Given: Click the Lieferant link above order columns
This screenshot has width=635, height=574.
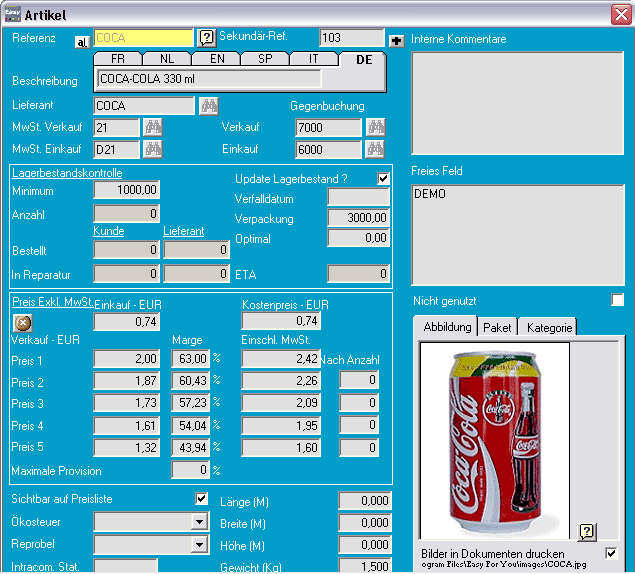Looking at the screenshot, I should tap(183, 231).
